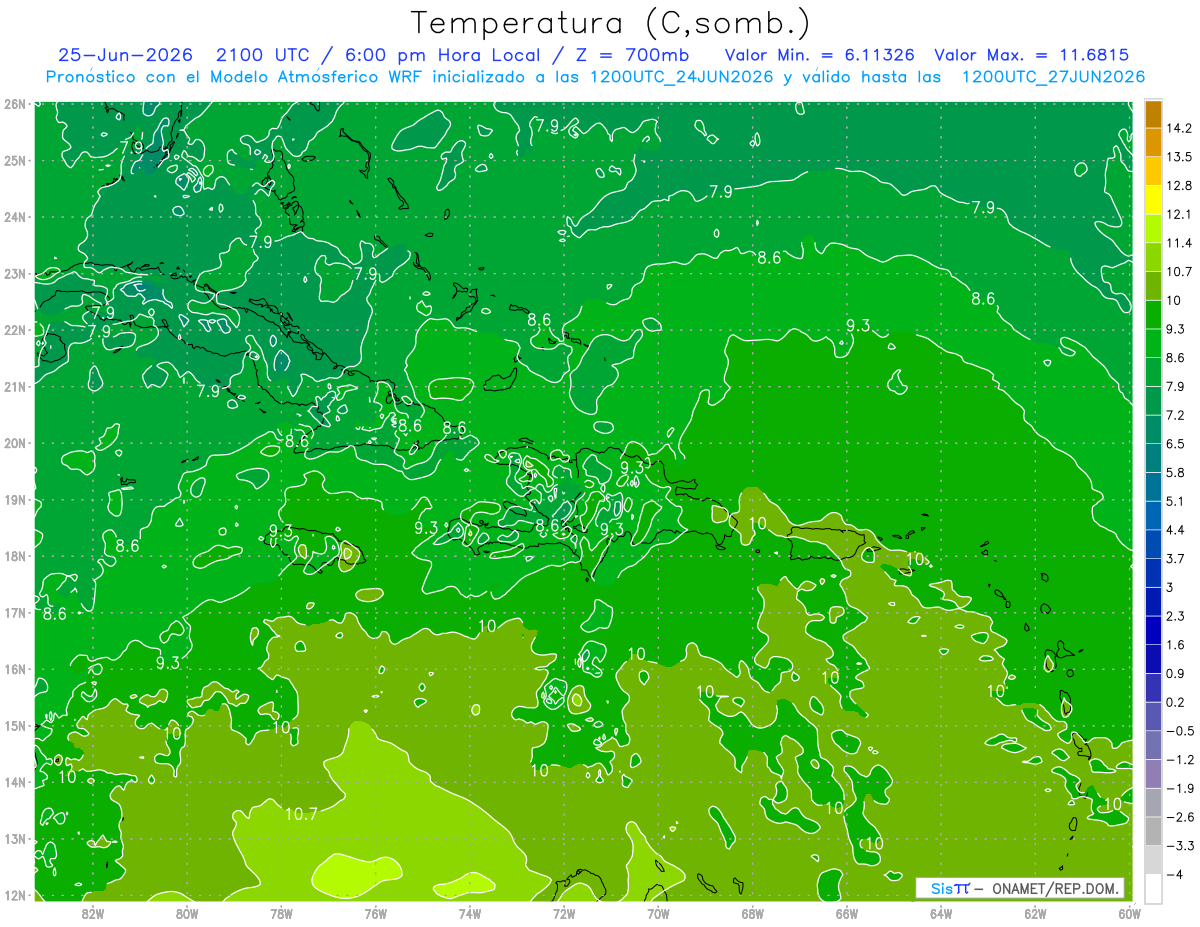Click the '23N' latitude axis label
This screenshot has width=1200, height=927.
(x=14, y=274)
